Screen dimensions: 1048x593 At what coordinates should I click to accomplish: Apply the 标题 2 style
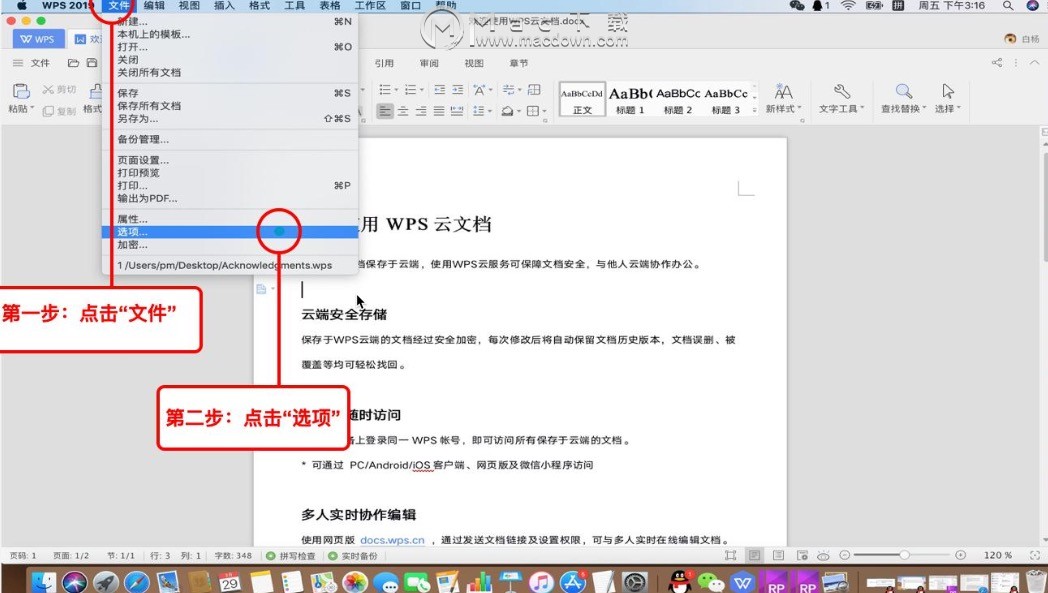pos(678,100)
